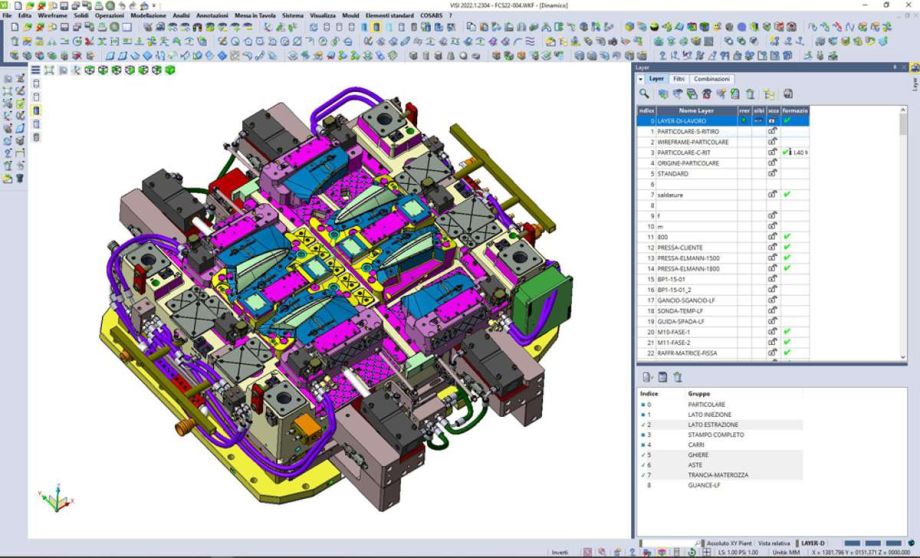The height and width of the screenshot is (558, 920).
Task: Switch to the Filtri tab
Action: coord(679,79)
